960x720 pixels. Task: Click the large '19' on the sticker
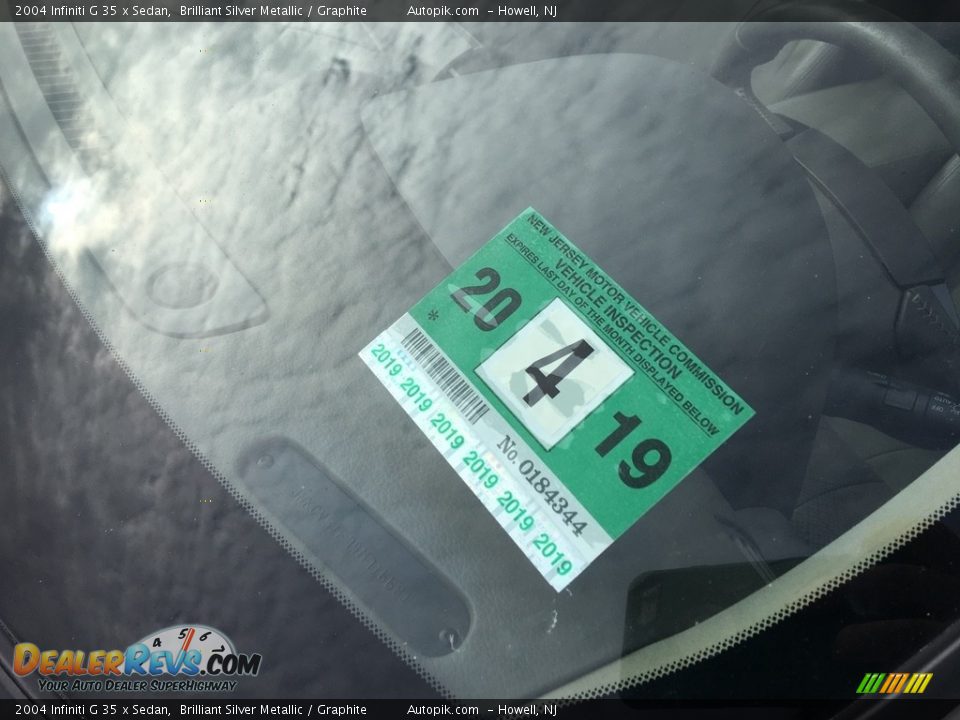coord(632,450)
